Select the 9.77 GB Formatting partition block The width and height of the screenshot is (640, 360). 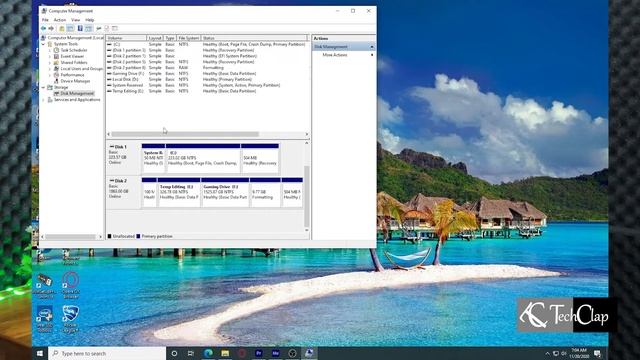pos(265,192)
